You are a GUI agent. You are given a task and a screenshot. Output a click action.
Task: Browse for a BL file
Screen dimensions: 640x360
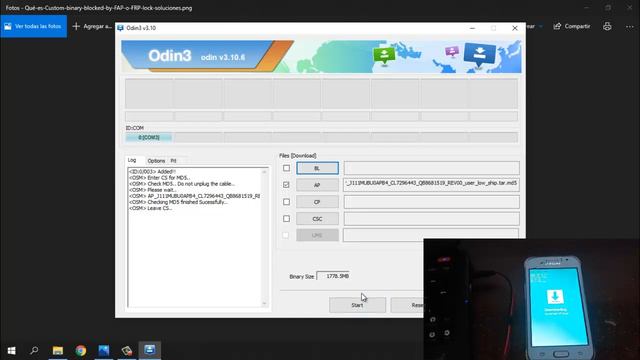(318, 168)
